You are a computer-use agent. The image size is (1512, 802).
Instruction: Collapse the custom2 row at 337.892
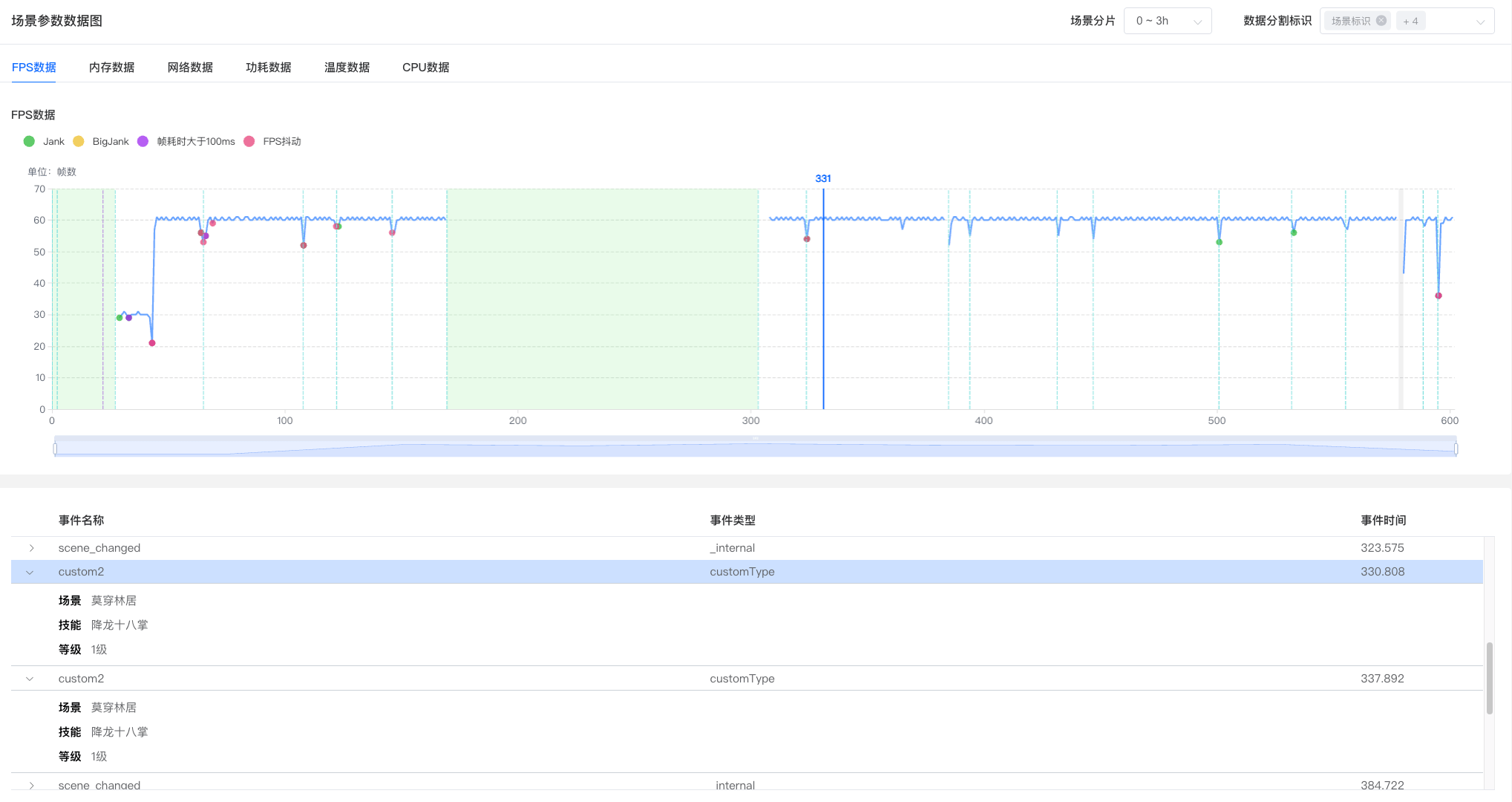30,679
